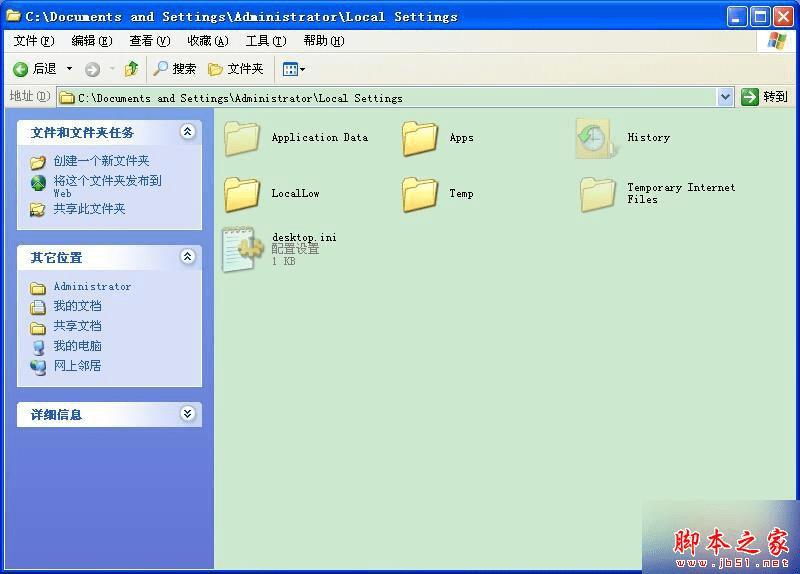This screenshot has height=574, width=800.
Task: Expand the address bar dropdown
Action: click(x=725, y=97)
